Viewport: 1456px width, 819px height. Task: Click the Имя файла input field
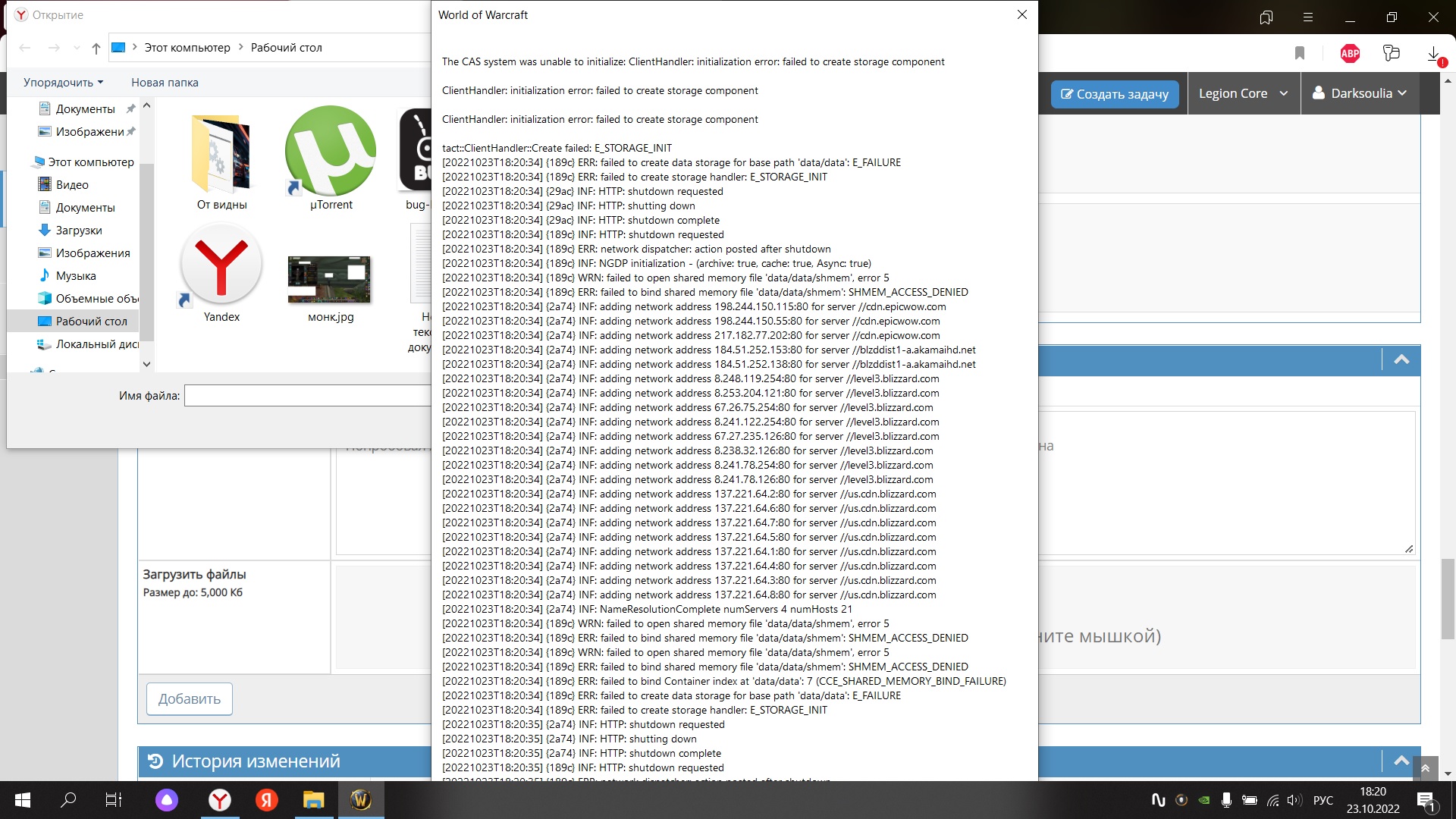307,396
